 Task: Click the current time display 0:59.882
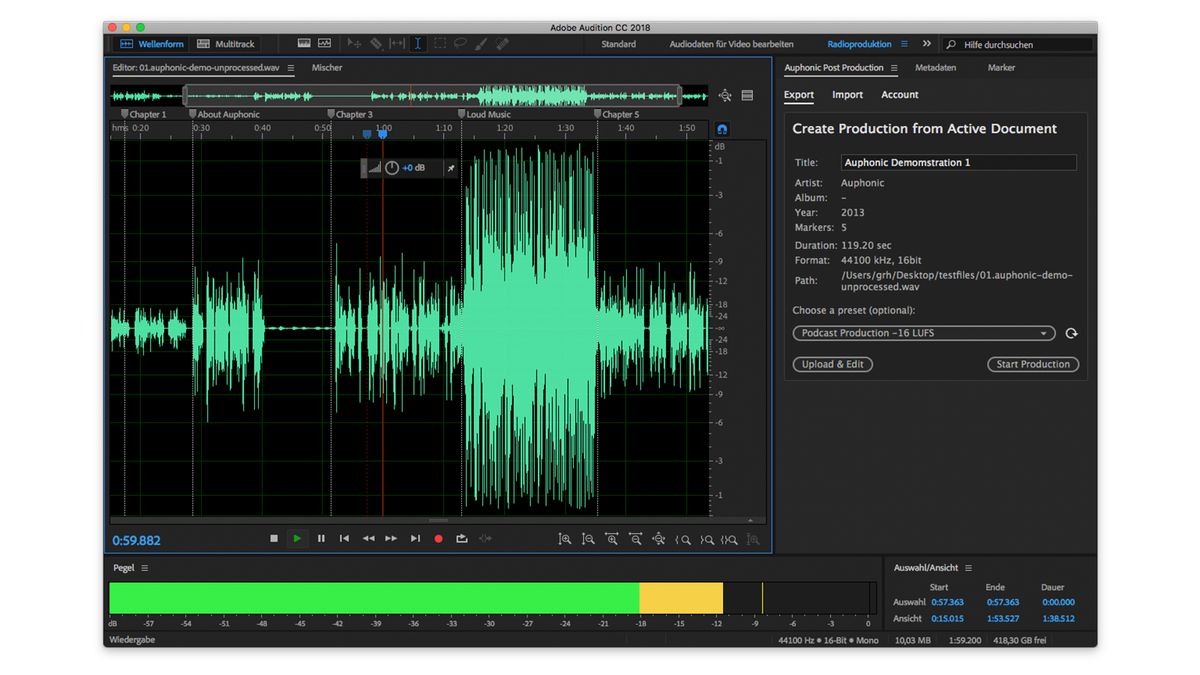point(136,540)
